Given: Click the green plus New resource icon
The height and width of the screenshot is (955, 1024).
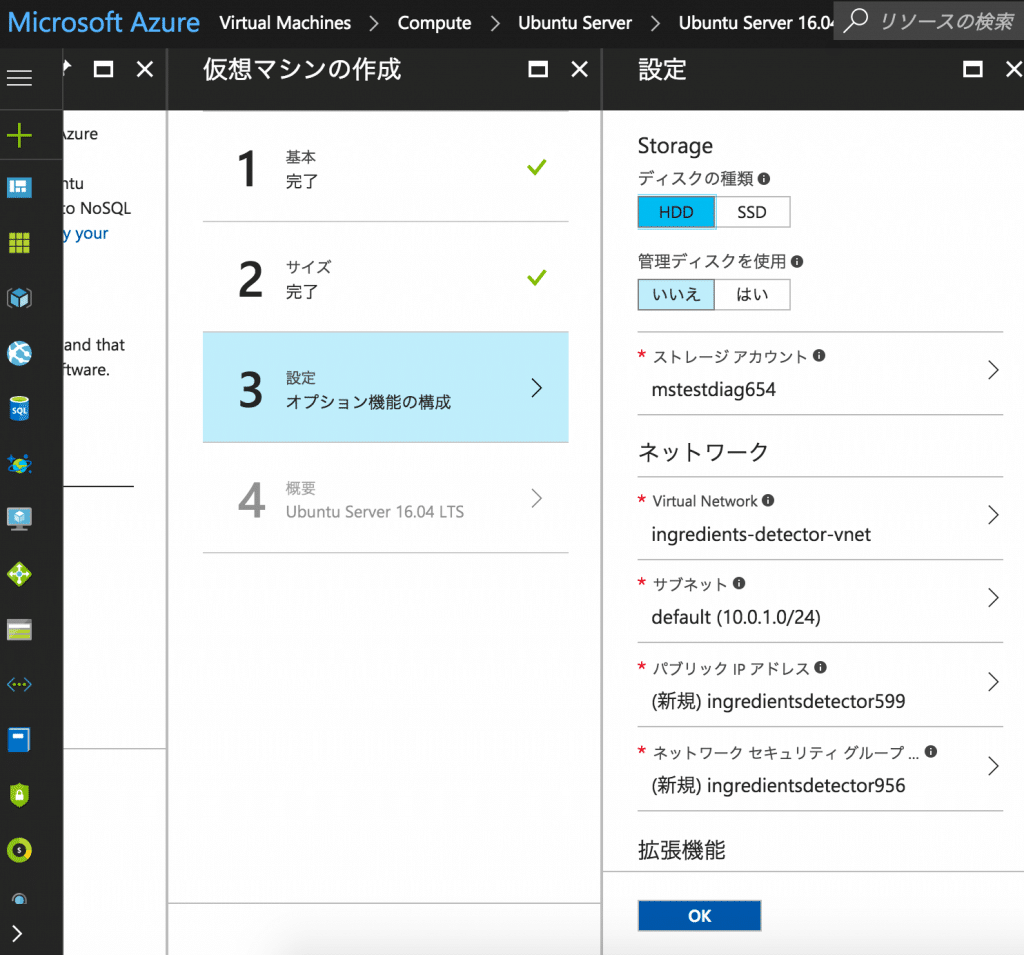Looking at the screenshot, I should (19, 135).
